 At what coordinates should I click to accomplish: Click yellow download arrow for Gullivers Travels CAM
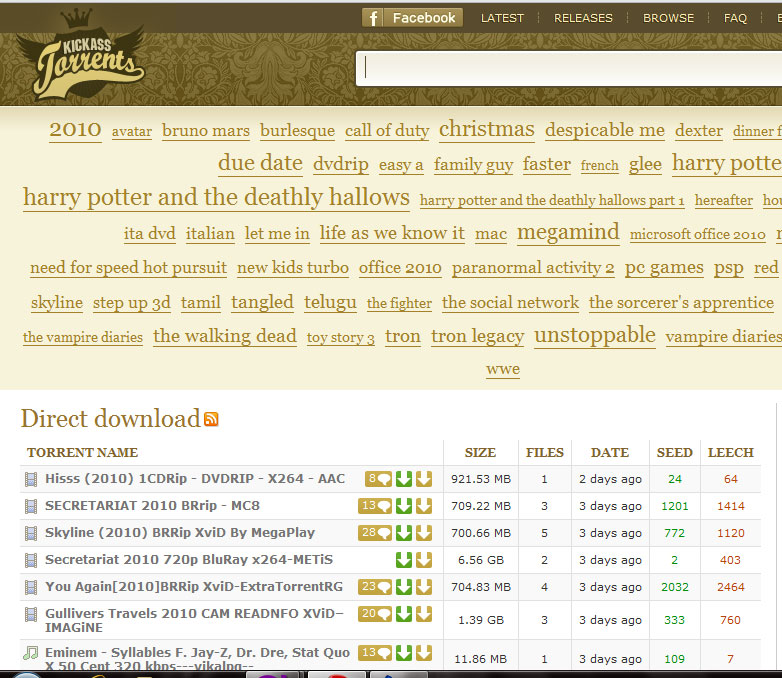point(424,614)
